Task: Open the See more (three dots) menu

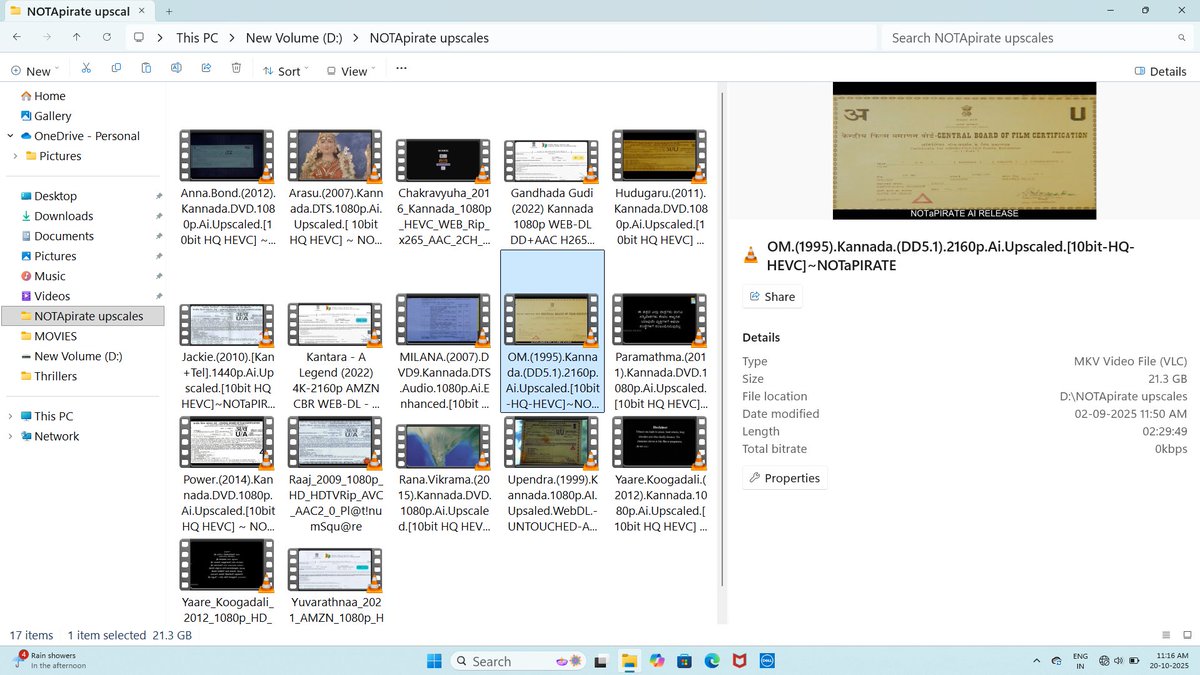Action: pos(401,69)
